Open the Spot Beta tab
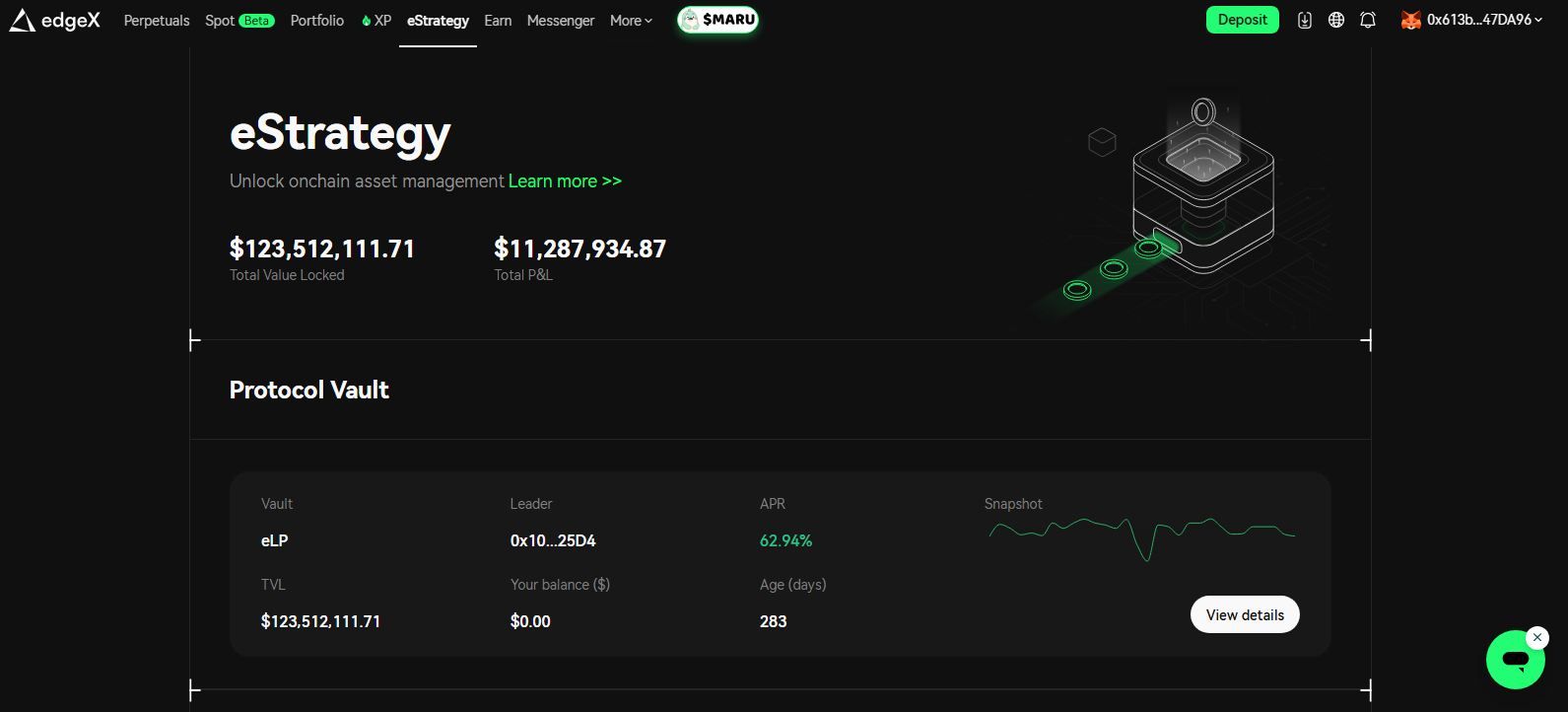Screen dimensions: 1568x712 [x=239, y=20]
